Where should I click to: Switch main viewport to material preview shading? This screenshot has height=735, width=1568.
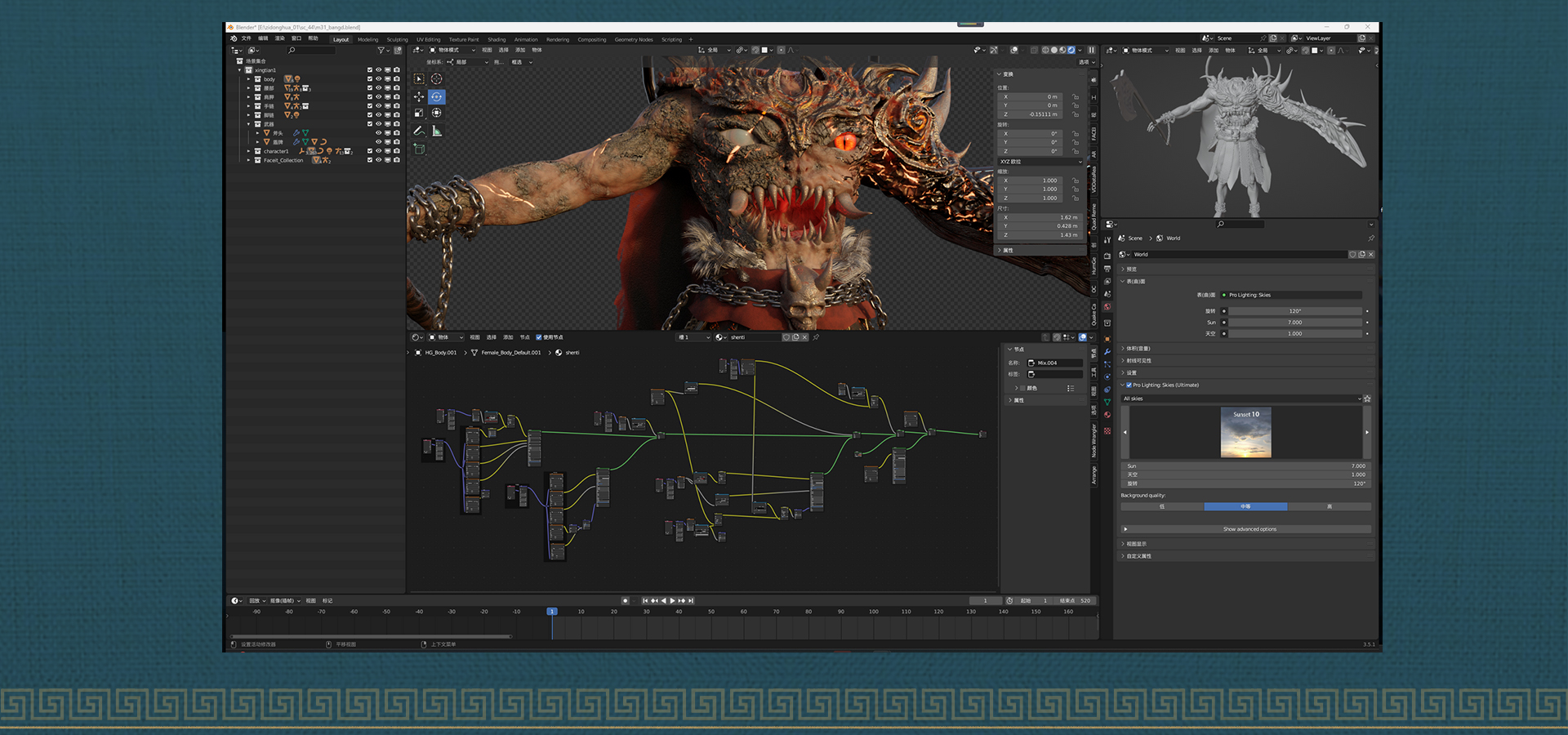coord(1062,50)
